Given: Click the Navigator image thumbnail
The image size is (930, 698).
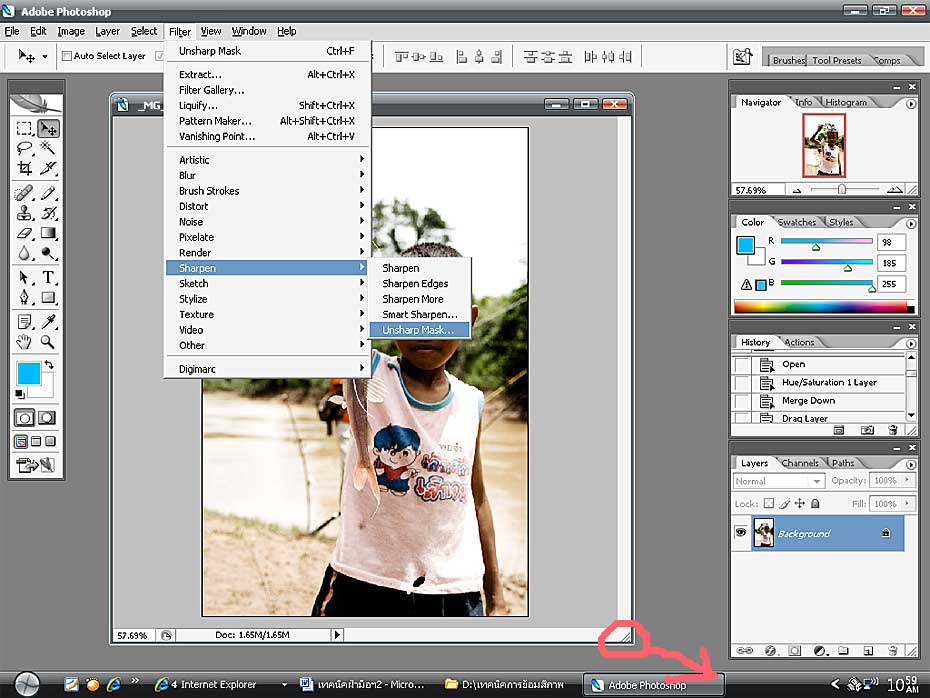Looking at the screenshot, I should click(824, 145).
